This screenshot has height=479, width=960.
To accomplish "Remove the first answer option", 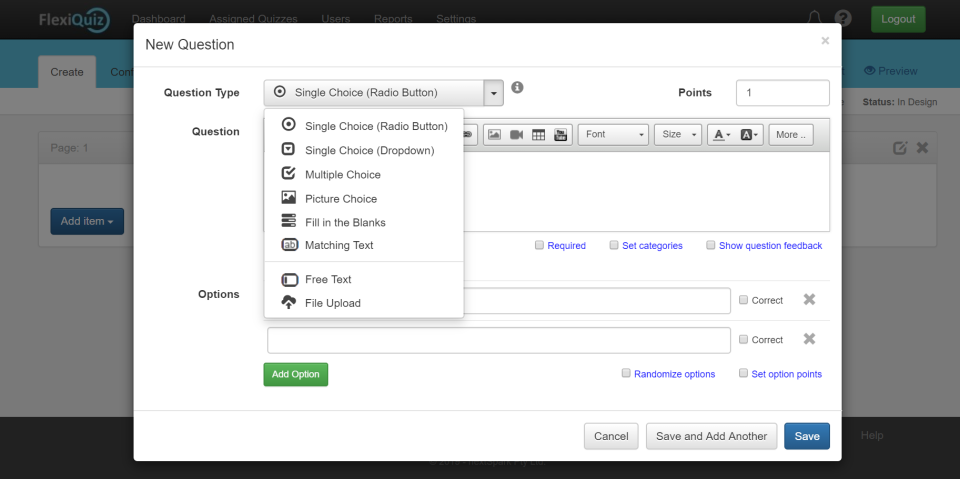I will 809,299.
